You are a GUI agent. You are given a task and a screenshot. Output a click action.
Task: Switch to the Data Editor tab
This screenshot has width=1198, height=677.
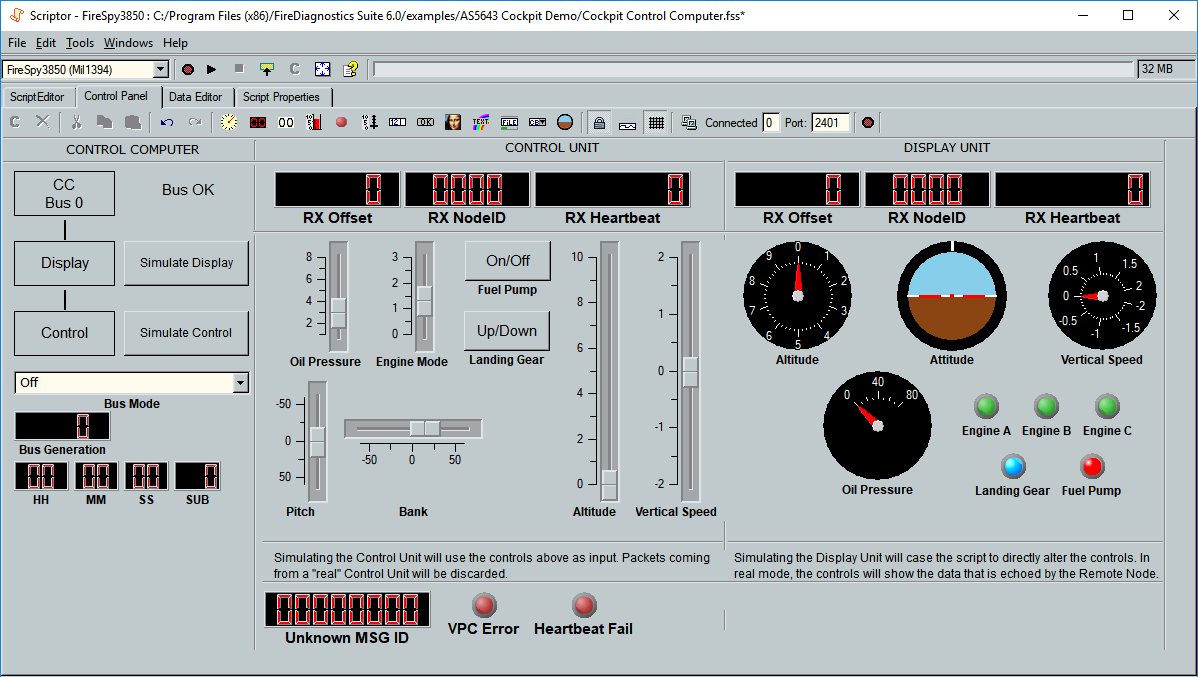(196, 97)
